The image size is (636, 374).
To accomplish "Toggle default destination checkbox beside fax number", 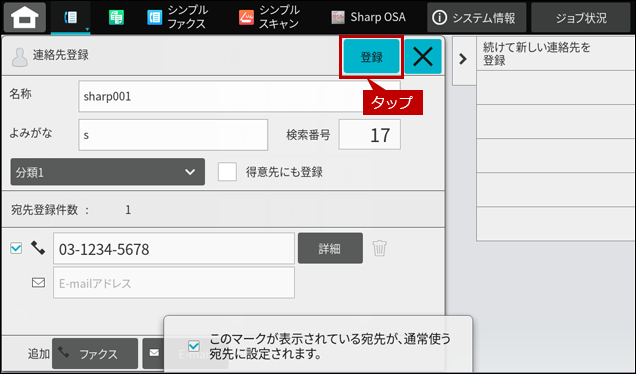I will tap(16, 248).
